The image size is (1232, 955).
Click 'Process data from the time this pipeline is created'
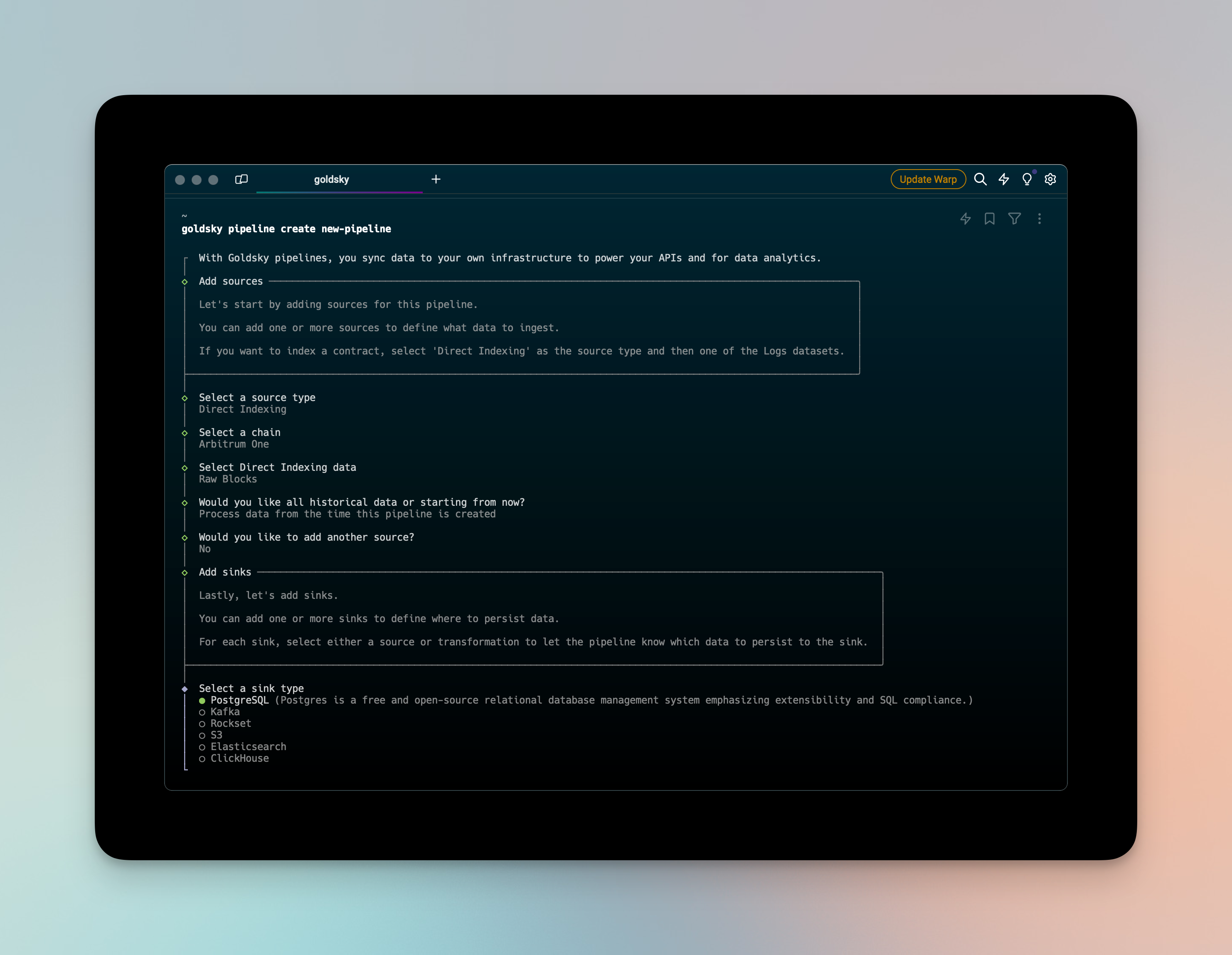coord(347,514)
